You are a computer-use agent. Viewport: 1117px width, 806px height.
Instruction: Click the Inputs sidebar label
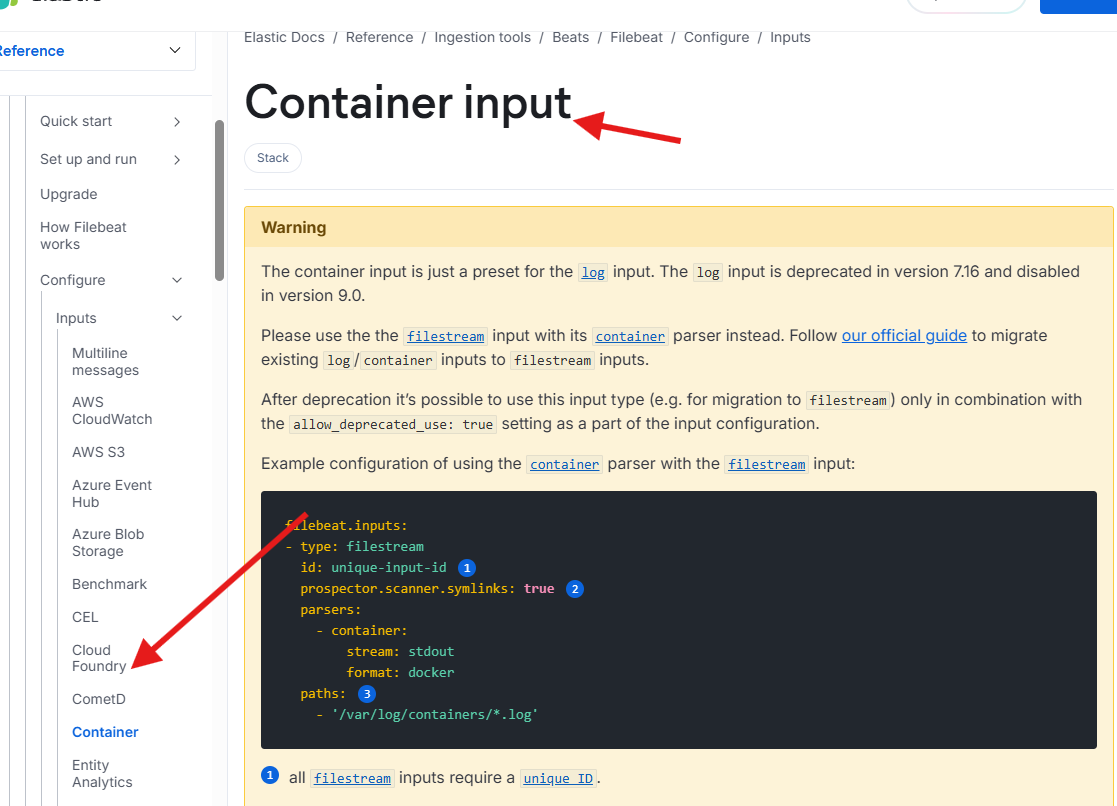76,318
